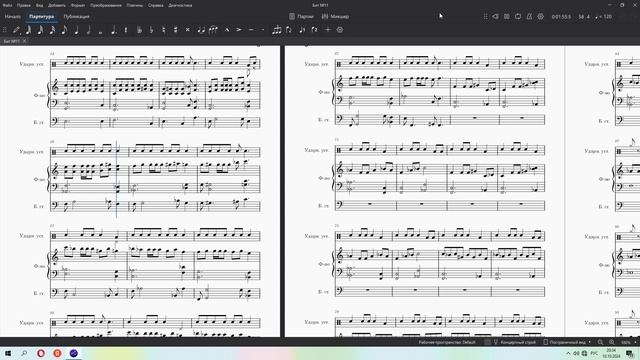This screenshot has height=360, width=640.
Task: Click the Рабочее пространство Default label
Action: tap(447, 342)
